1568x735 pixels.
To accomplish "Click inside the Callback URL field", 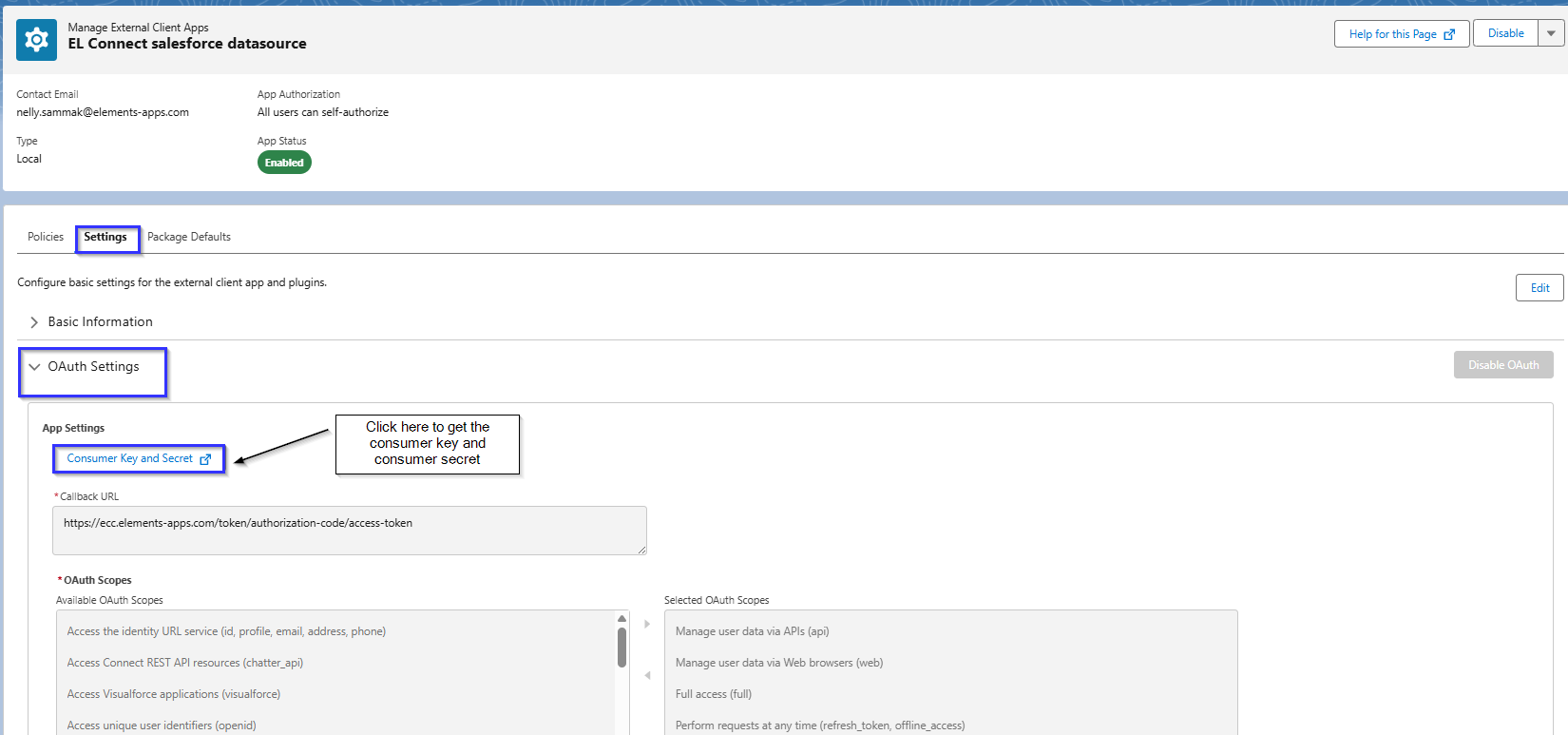I will pyautogui.click(x=350, y=531).
